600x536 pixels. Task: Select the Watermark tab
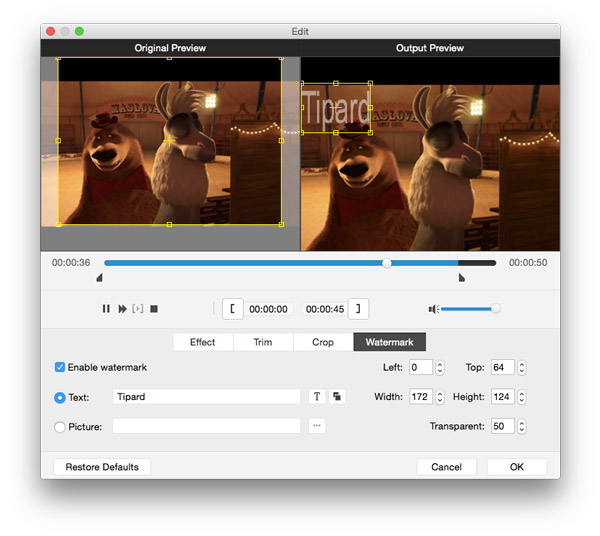(x=390, y=342)
